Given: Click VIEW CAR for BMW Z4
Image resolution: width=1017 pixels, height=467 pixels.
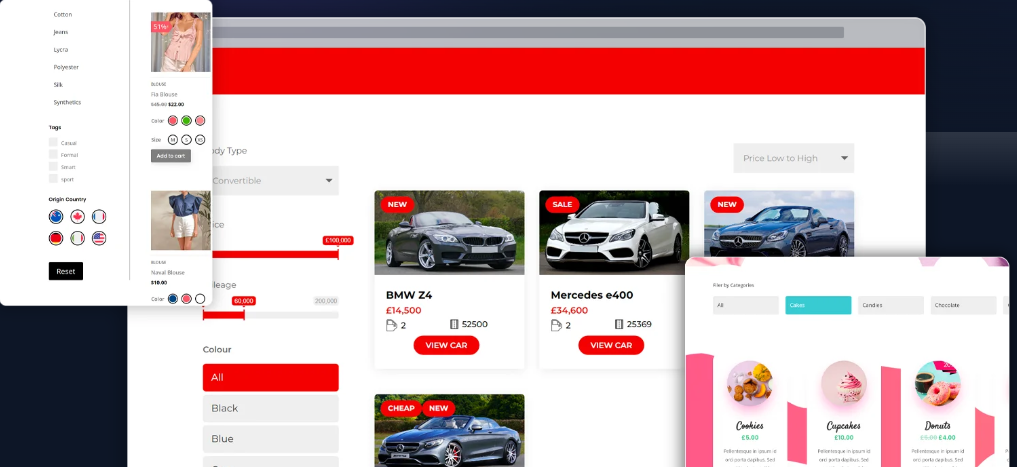Looking at the screenshot, I should click(x=446, y=345).
